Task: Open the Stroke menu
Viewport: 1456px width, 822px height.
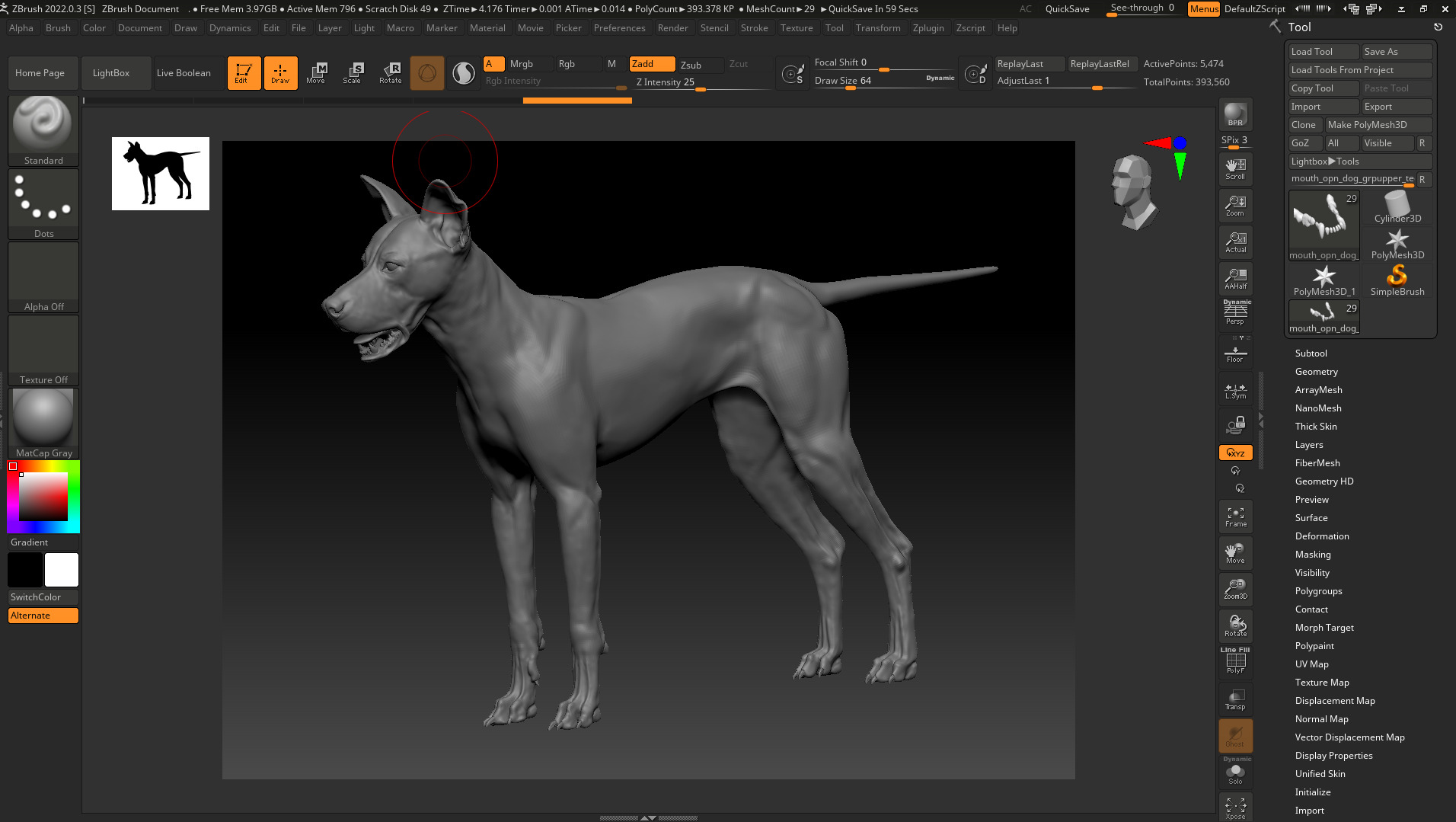Action: [754, 28]
